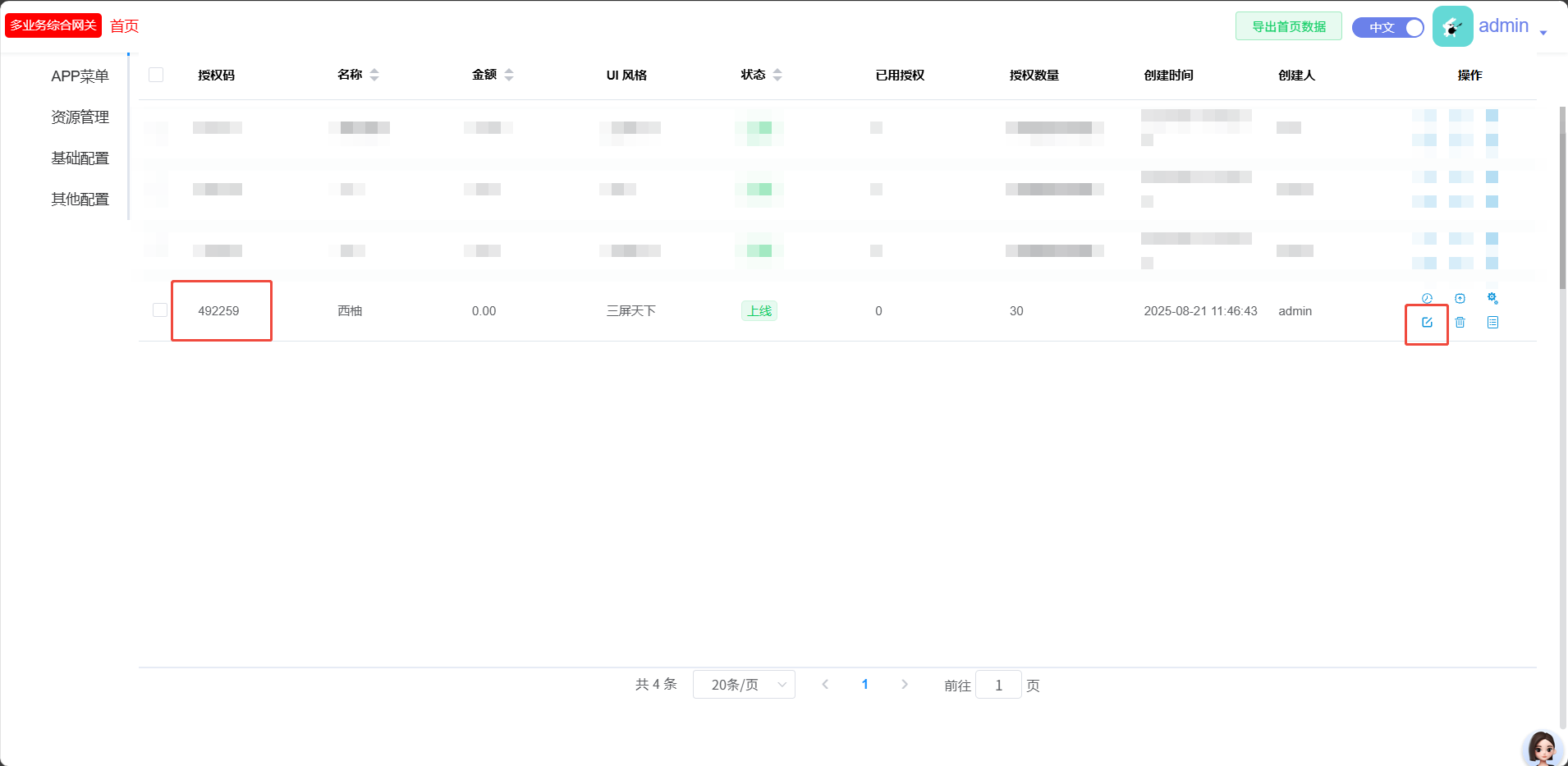Click the vertical scrollbar on the right
This screenshot has width=1568, height=766.
click(x=1562, y=197)
